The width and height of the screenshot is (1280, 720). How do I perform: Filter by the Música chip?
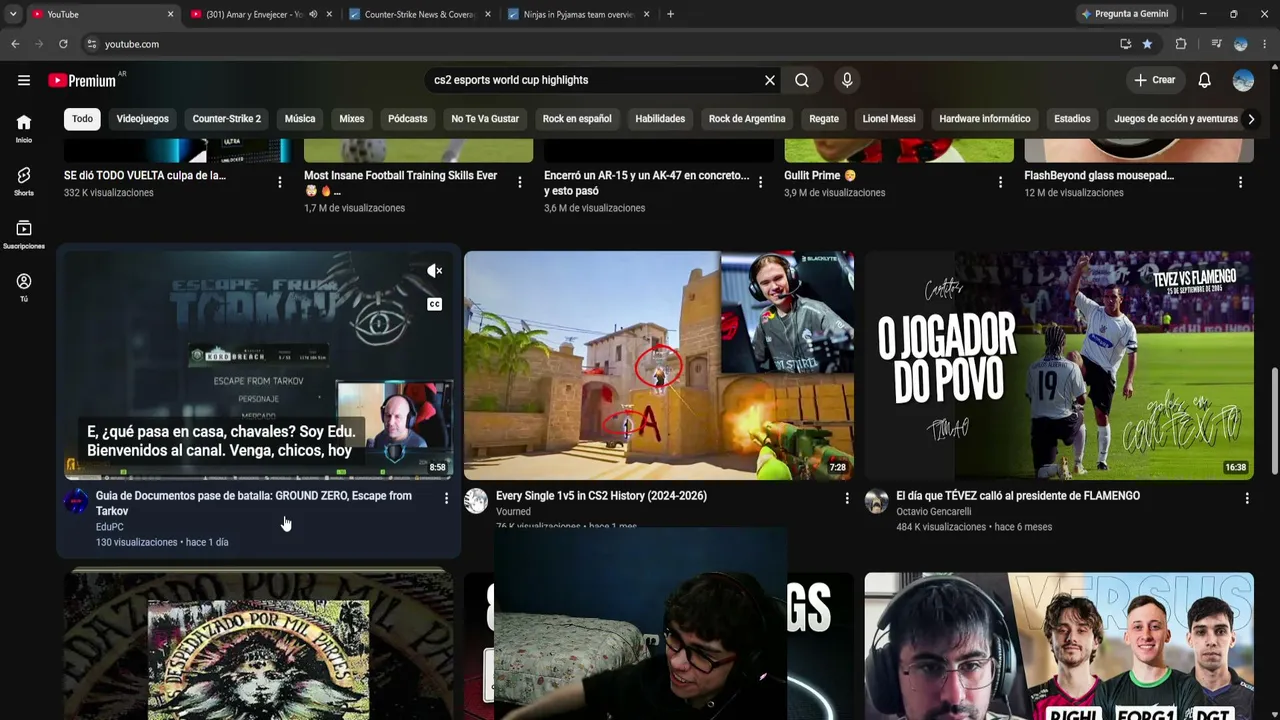point(300,119)
